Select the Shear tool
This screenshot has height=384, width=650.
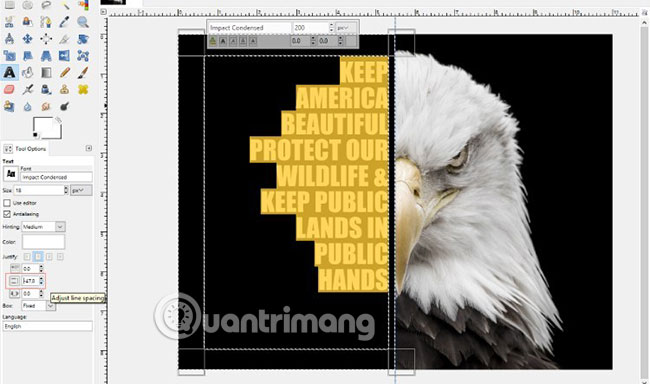point(27,56)
